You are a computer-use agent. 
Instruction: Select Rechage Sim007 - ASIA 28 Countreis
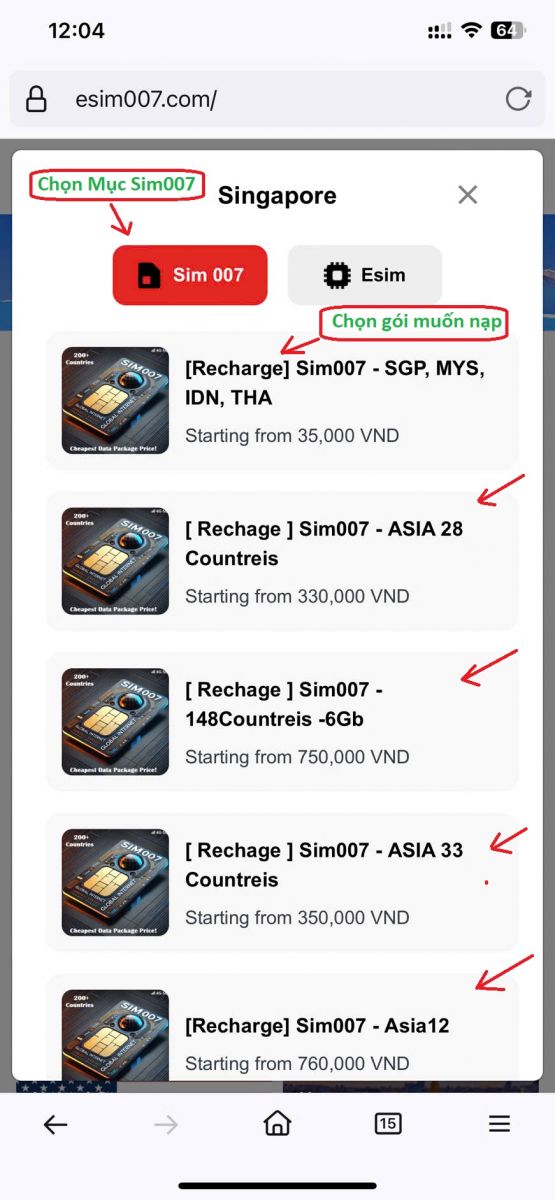pos(282,561)
